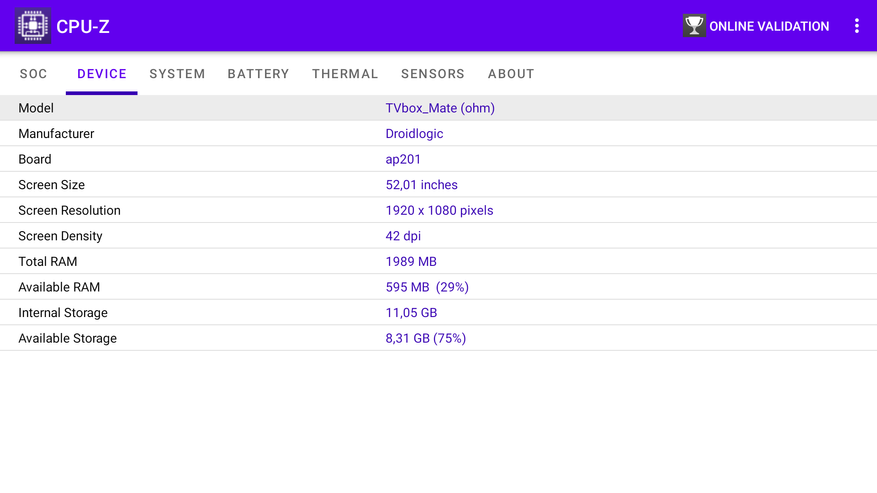Select the ap201 board value
Viewport: 877px width, 493px height.
403,159
